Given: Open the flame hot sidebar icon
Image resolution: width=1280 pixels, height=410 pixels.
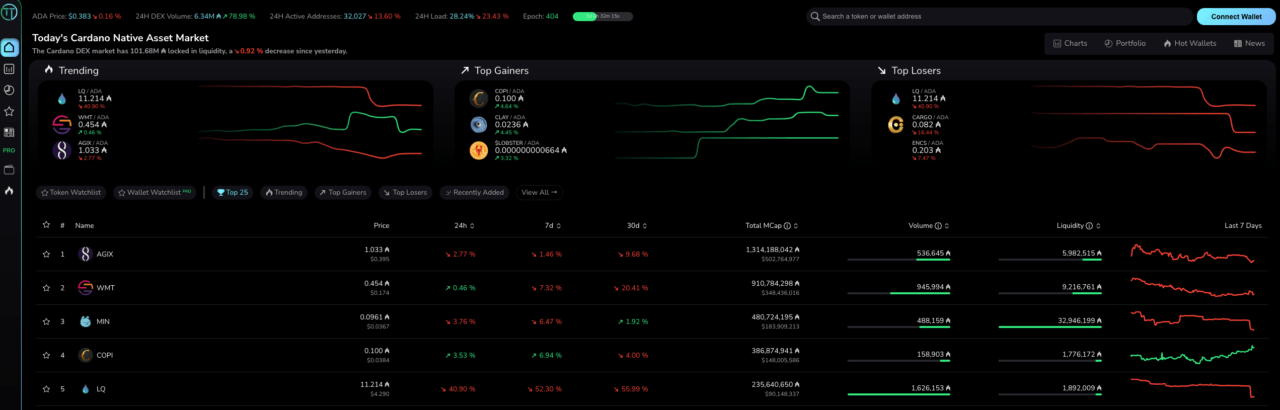Looking at the screenshot, I should 9,190.
